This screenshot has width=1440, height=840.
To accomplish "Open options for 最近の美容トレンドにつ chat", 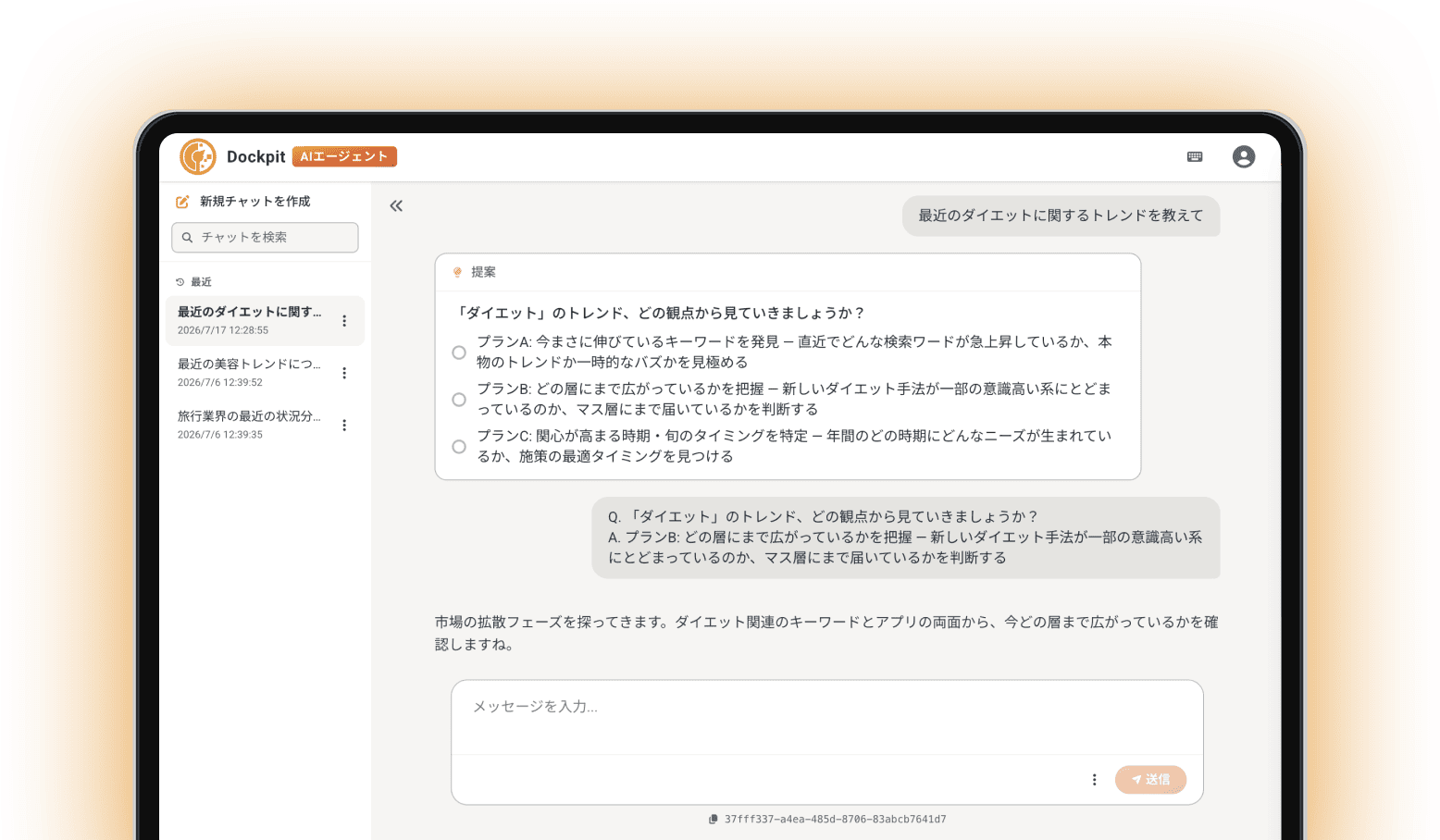I will 344,373.
